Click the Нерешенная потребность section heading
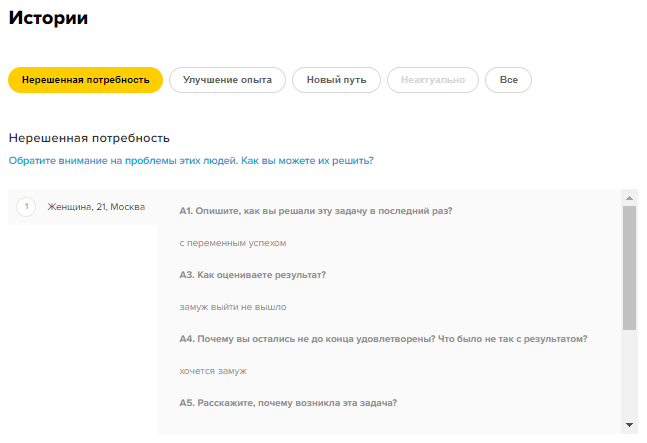The image size is (647, 443). tap(89, 138)
